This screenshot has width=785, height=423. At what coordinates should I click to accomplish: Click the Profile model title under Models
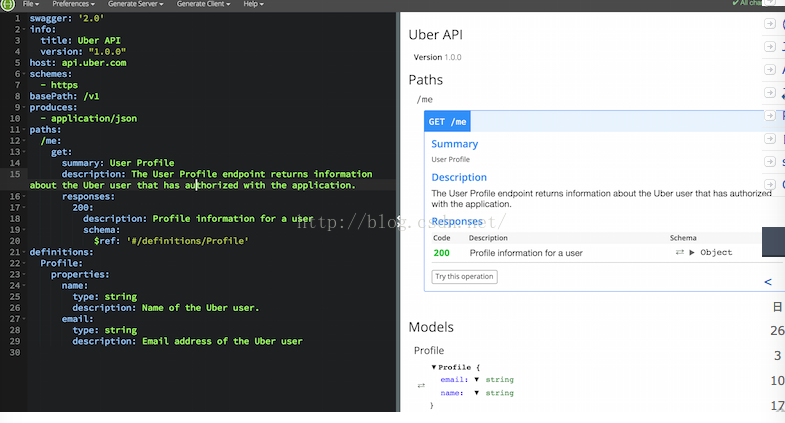point(429,350)
